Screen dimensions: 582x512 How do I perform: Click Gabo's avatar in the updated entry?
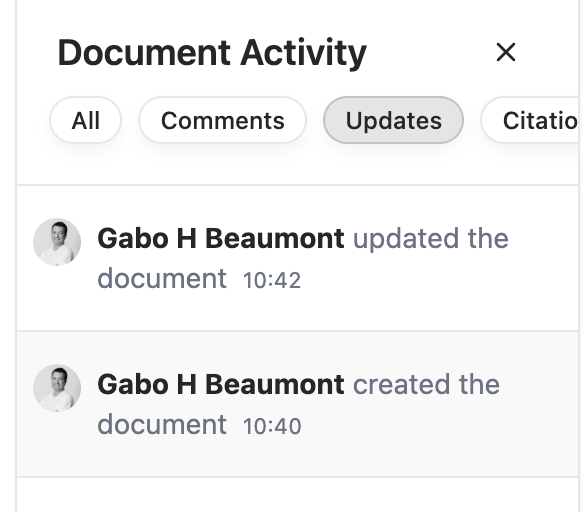(57, 242)
